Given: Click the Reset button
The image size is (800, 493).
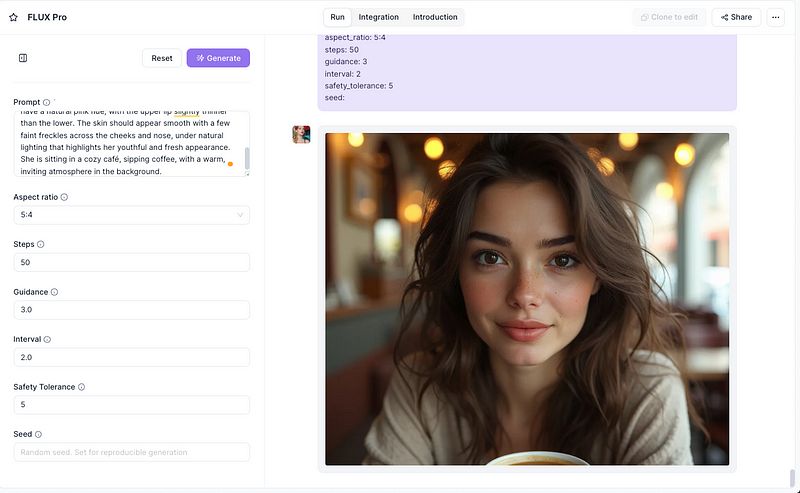Looking at the screenshot, I should [x=162, y=58].
